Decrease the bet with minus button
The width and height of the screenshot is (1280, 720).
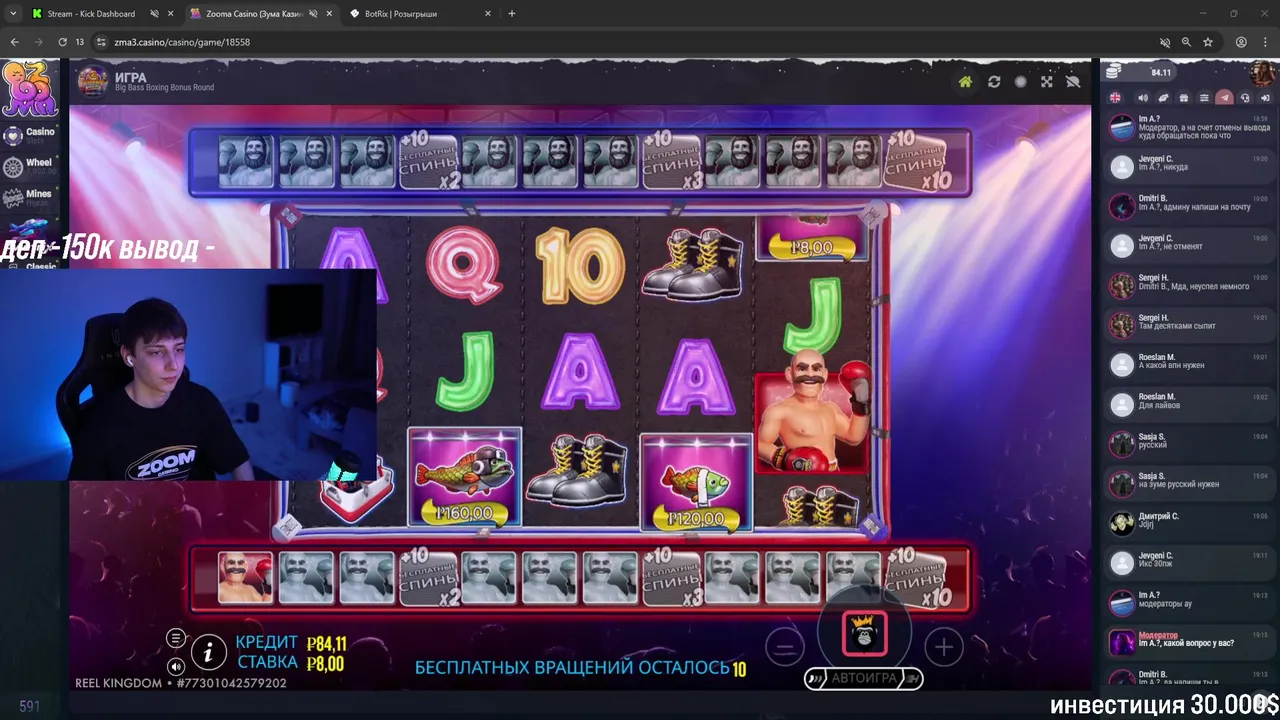coord(785,648)
